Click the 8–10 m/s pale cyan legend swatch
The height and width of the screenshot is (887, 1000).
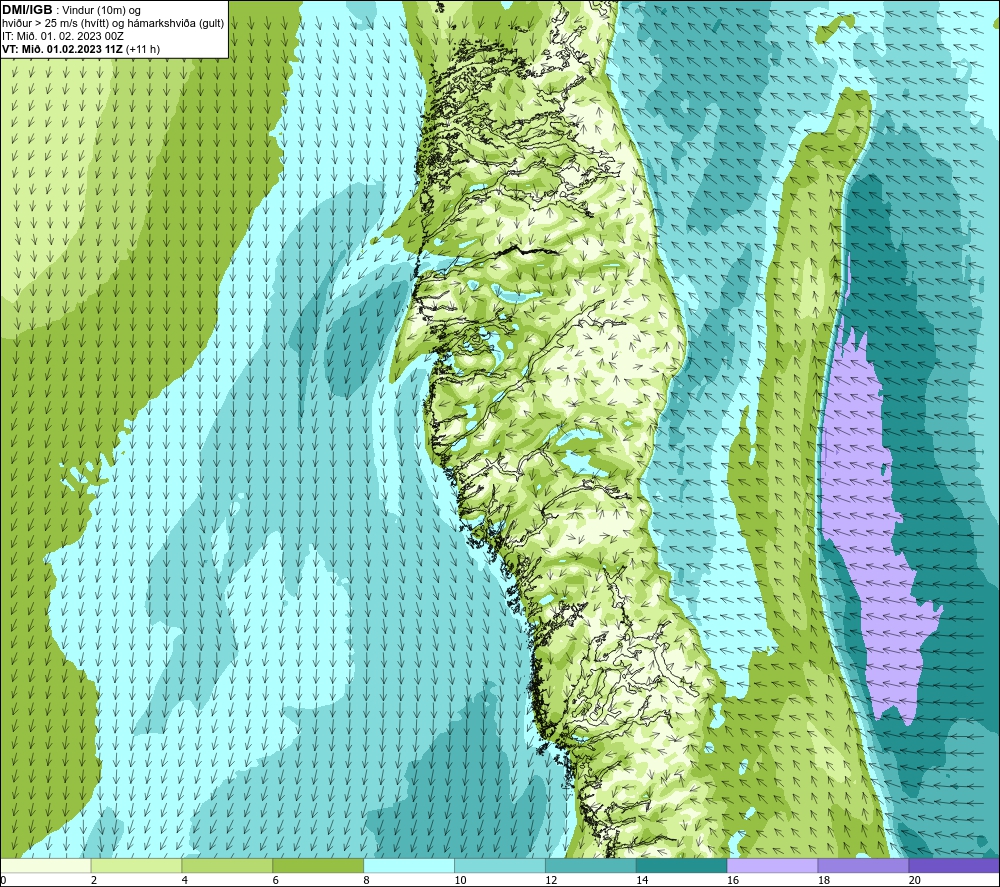tap(409, 865)
